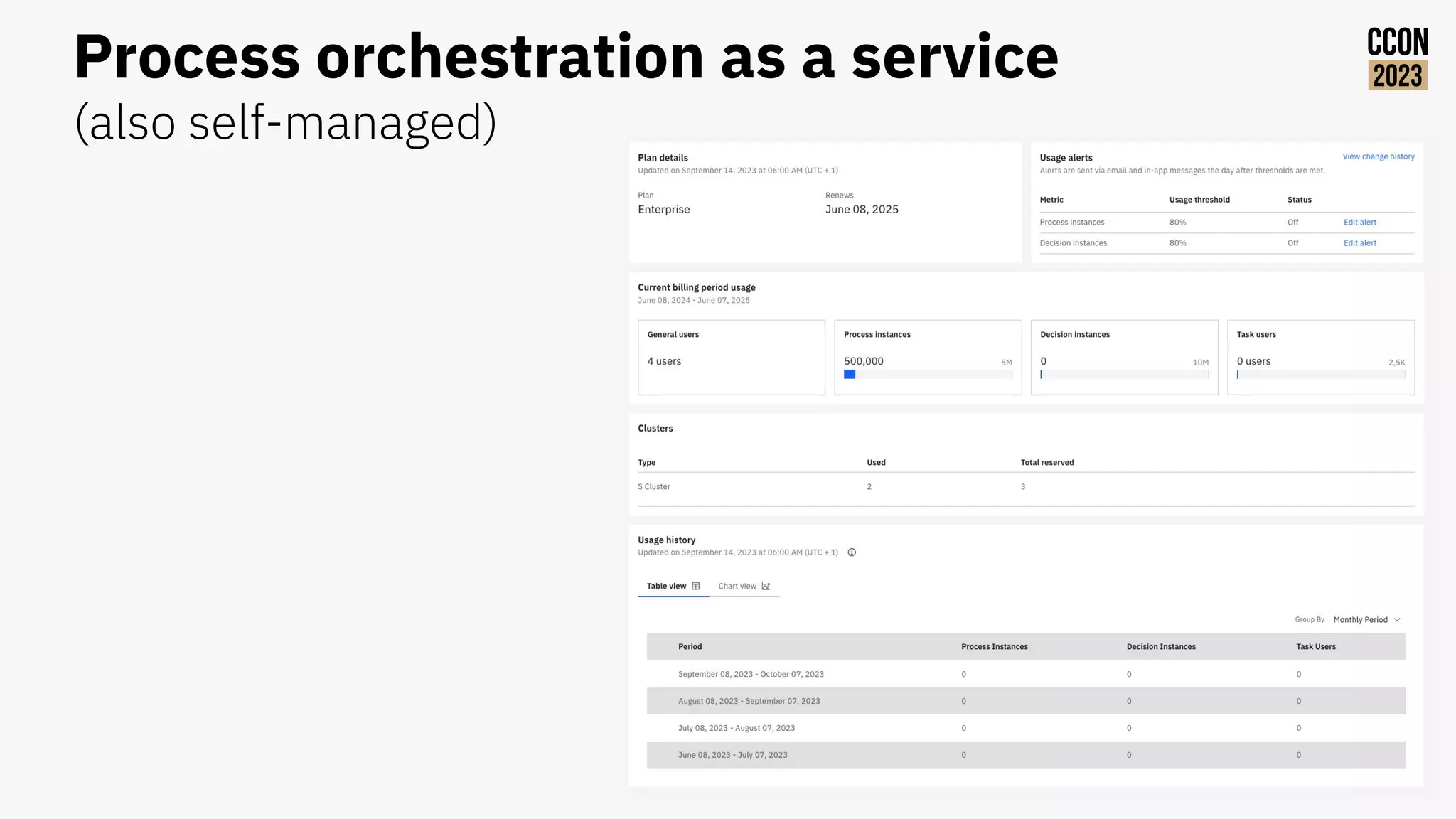This screenshot has height=819, width=1456.
Task: Click the 80% threshold for Process instances
Action: [x=1178, y=223]
